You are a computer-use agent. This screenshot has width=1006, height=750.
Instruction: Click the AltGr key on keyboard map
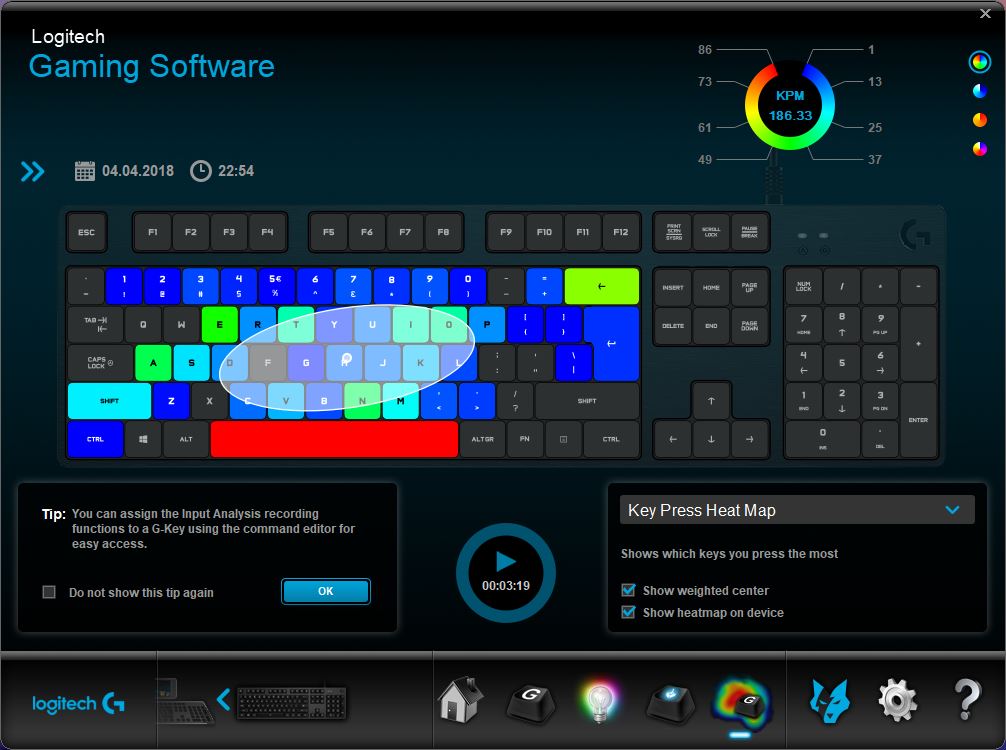[x=482, y=439]
